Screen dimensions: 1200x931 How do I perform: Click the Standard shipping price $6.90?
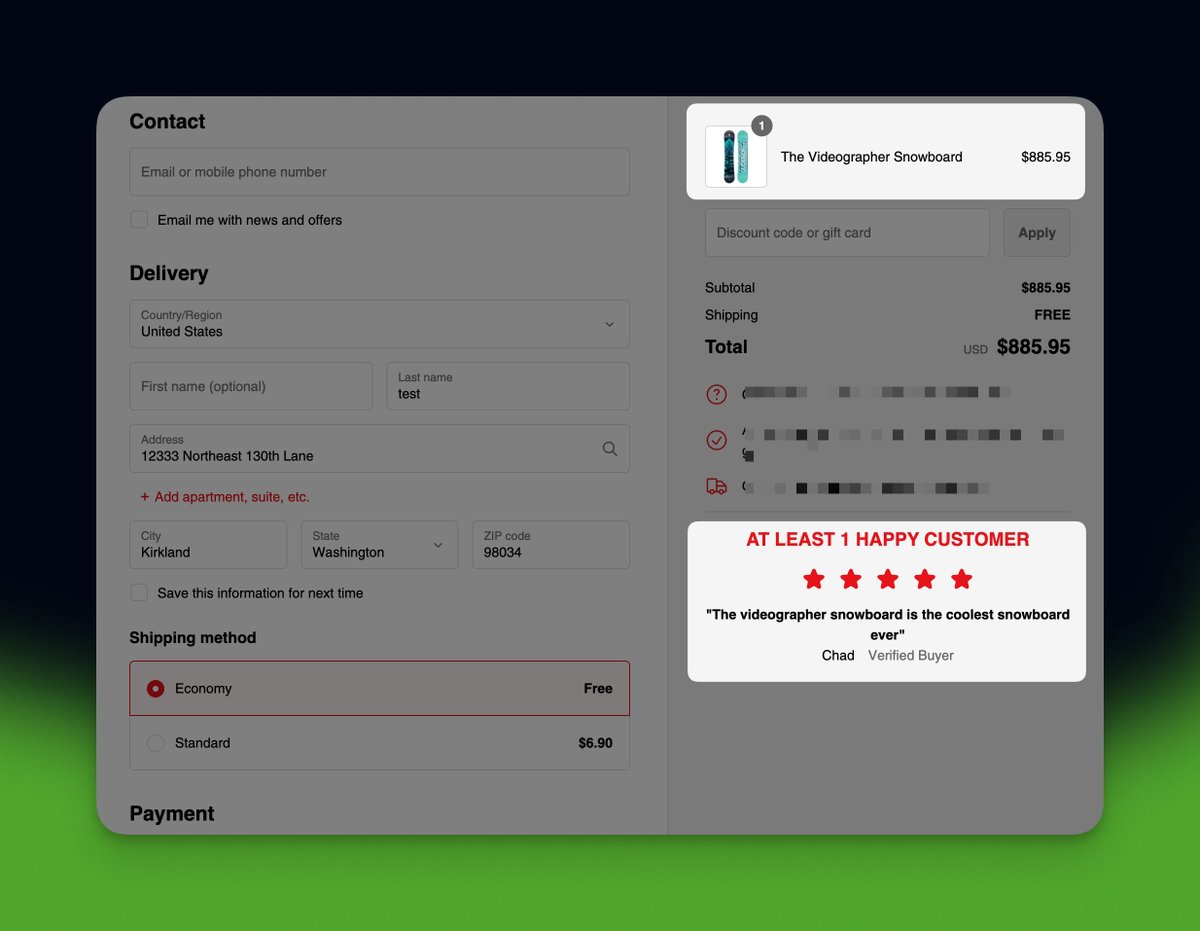coord(595,743)
